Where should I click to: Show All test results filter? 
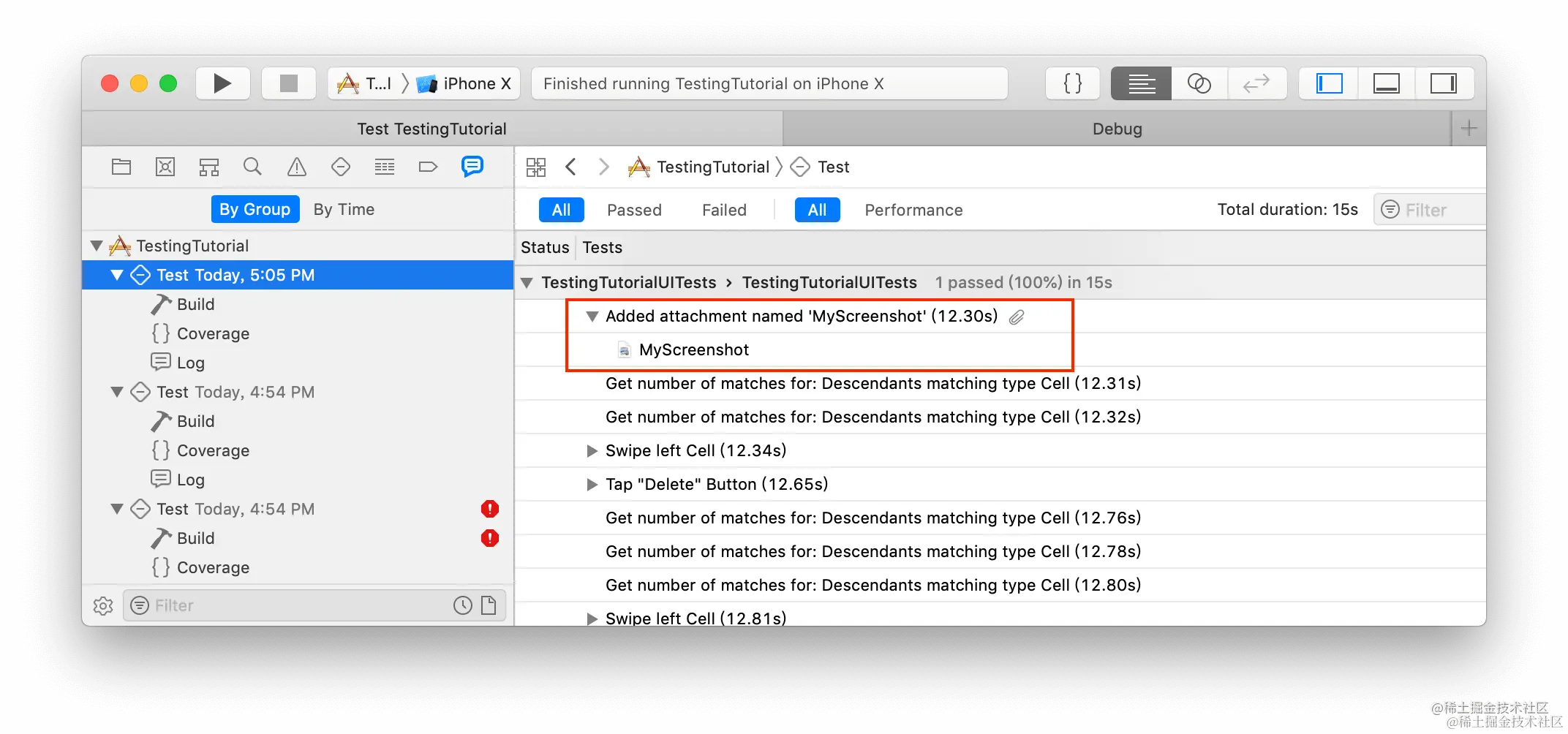561,210
